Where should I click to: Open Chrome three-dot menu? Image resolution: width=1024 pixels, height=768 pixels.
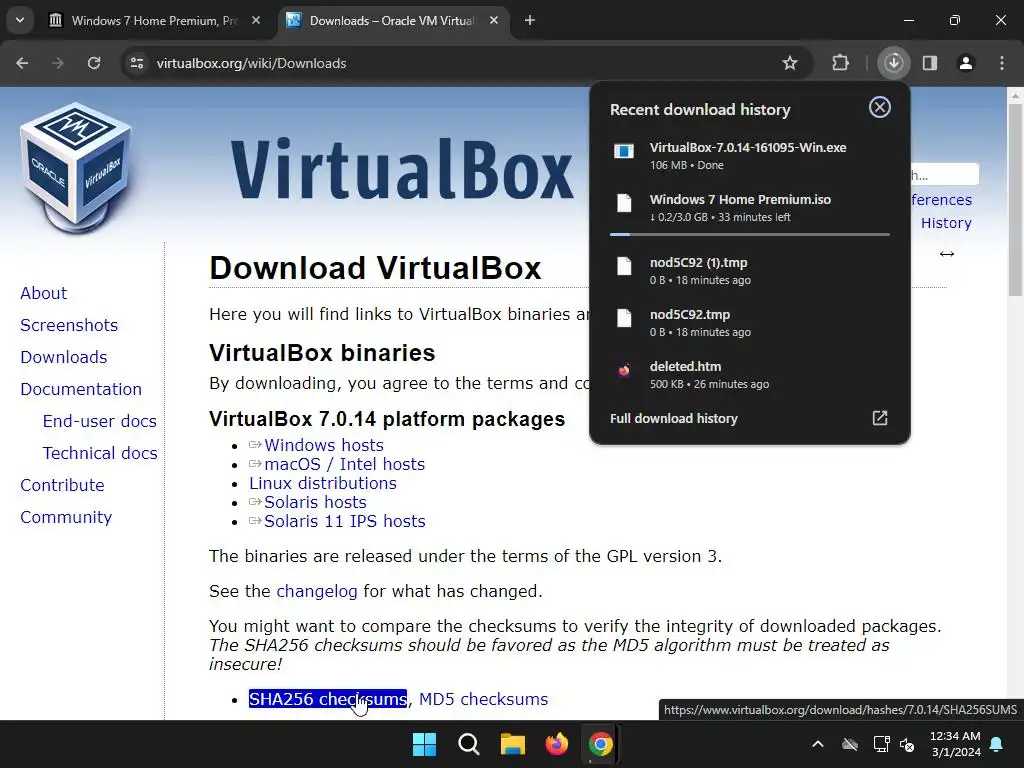1002,63
